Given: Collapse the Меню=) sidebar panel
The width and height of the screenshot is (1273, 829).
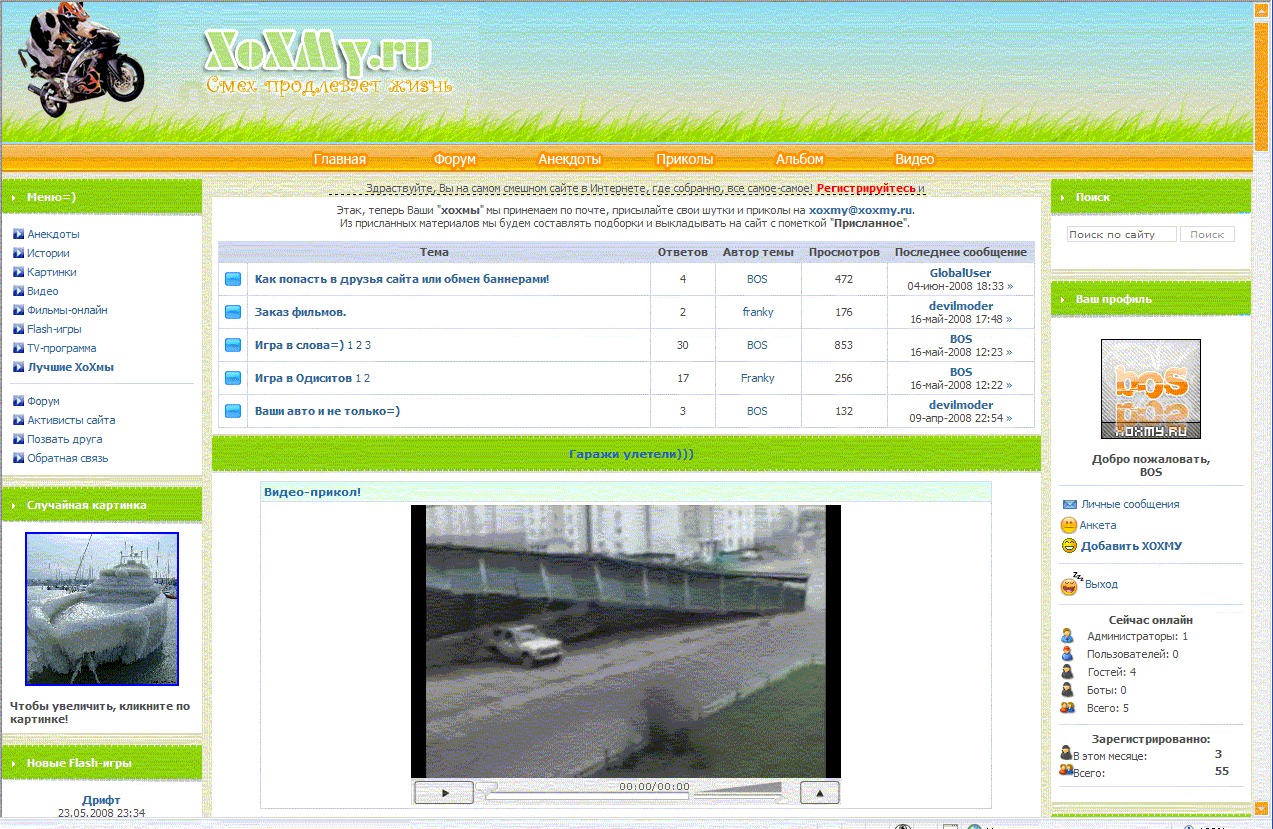Looking at the screenshot, I should point(14,197).
